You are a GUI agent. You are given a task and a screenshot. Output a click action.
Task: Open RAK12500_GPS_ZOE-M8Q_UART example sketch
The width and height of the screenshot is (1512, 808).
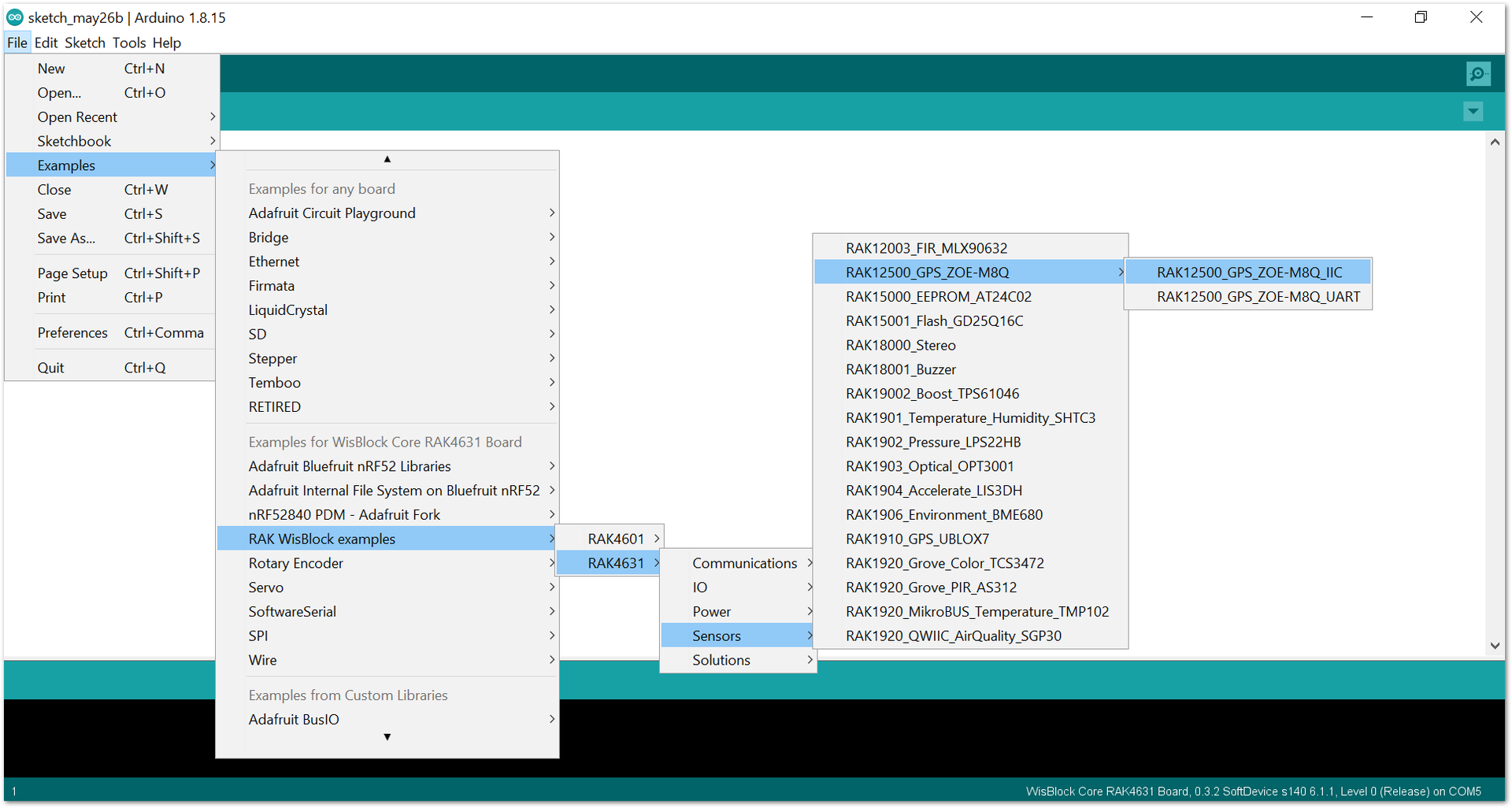[x=1248, y=297]
